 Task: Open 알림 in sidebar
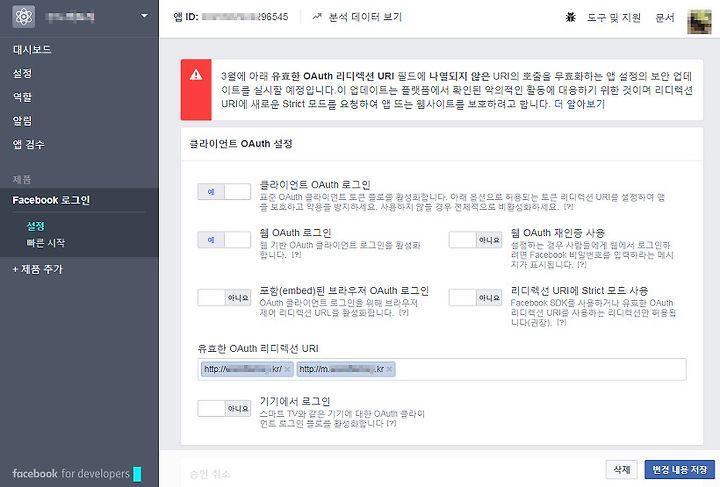point(22,121)
